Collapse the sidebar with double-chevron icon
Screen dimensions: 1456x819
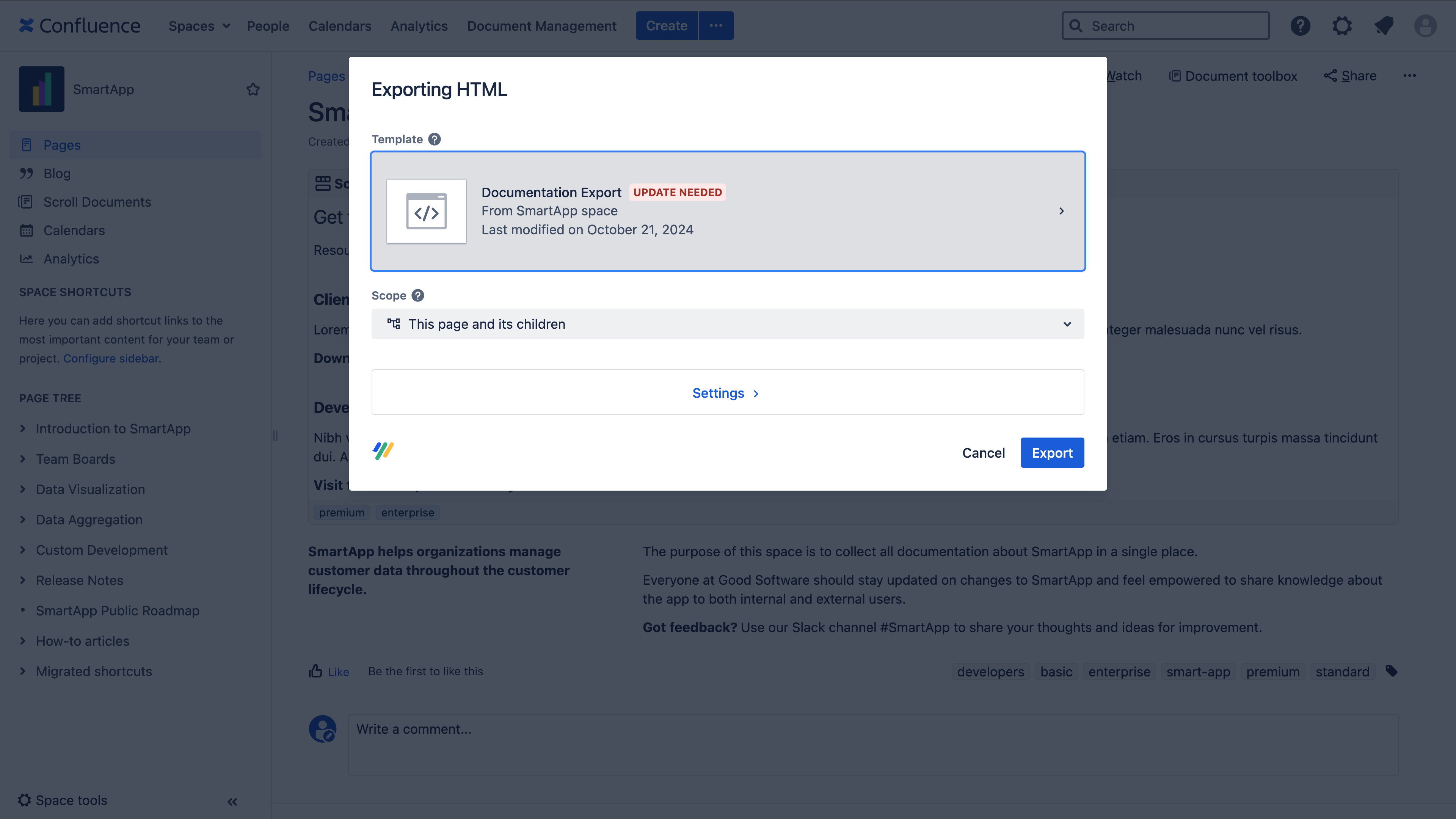point(232,802)
